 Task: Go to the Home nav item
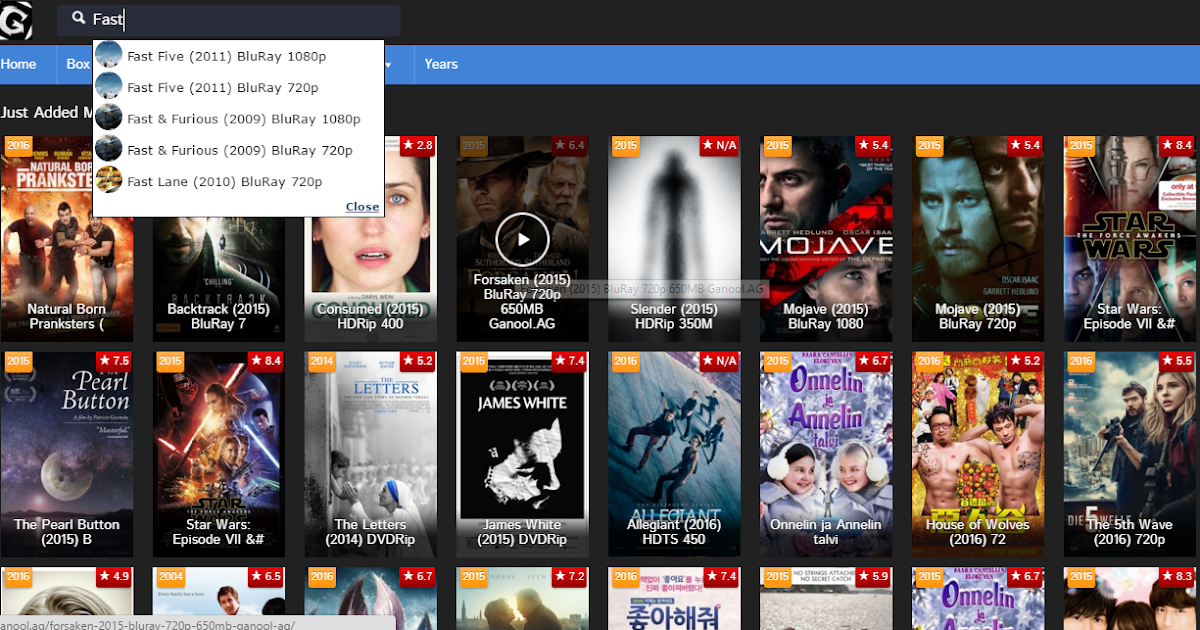pyautogui.click(x=18, y=64)
